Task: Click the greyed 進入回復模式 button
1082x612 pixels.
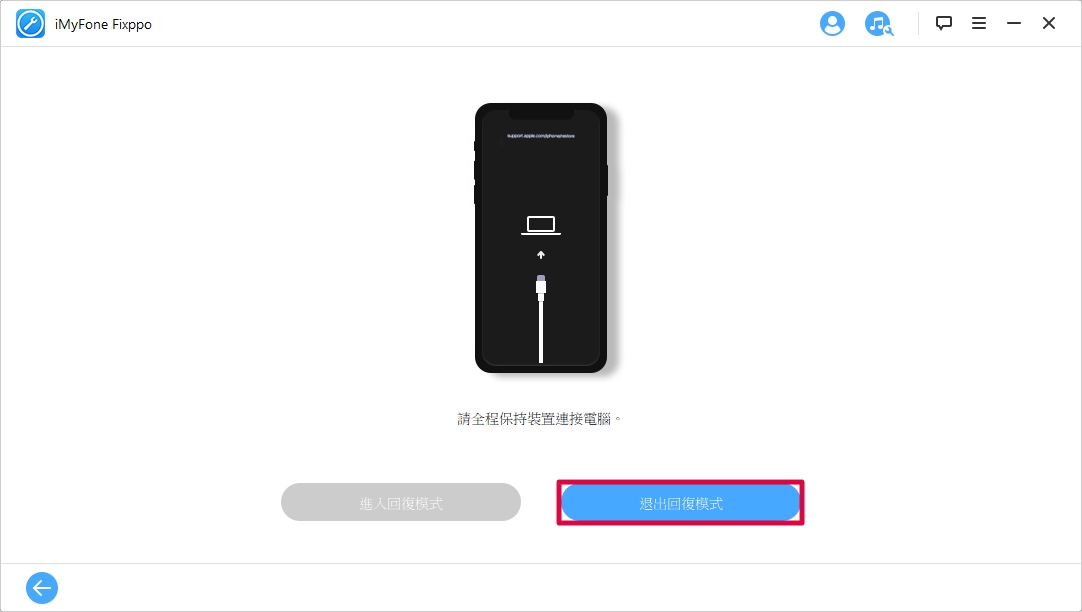Action: [x=401, y=502]
